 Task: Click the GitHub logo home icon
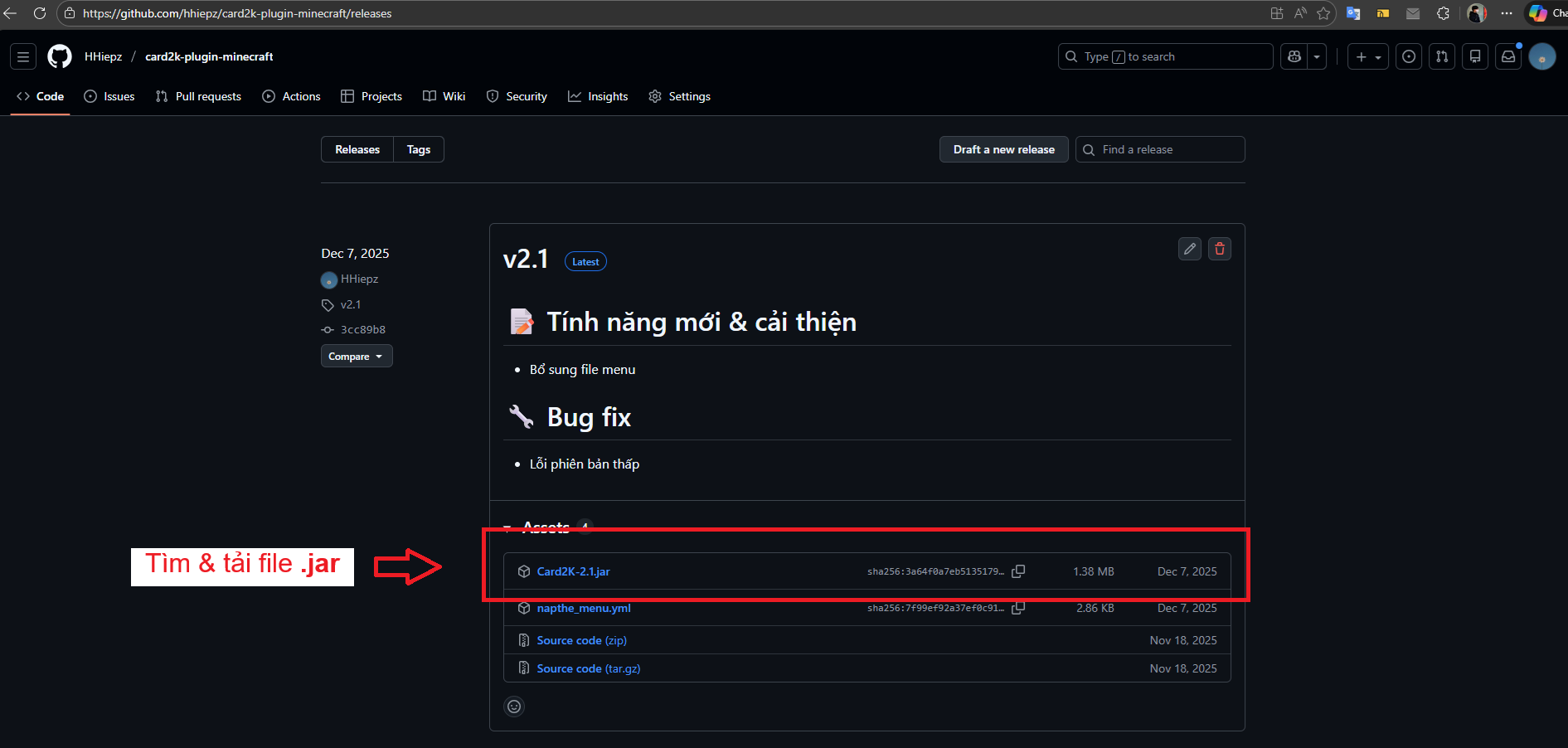coord(60,56)
